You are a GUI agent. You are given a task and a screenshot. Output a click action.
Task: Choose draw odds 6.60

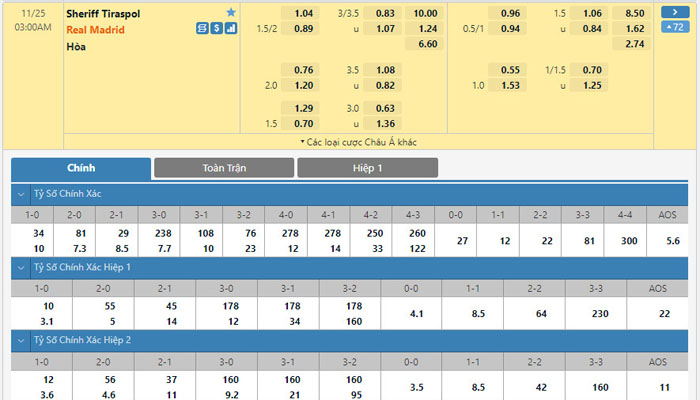pos(424,44)
